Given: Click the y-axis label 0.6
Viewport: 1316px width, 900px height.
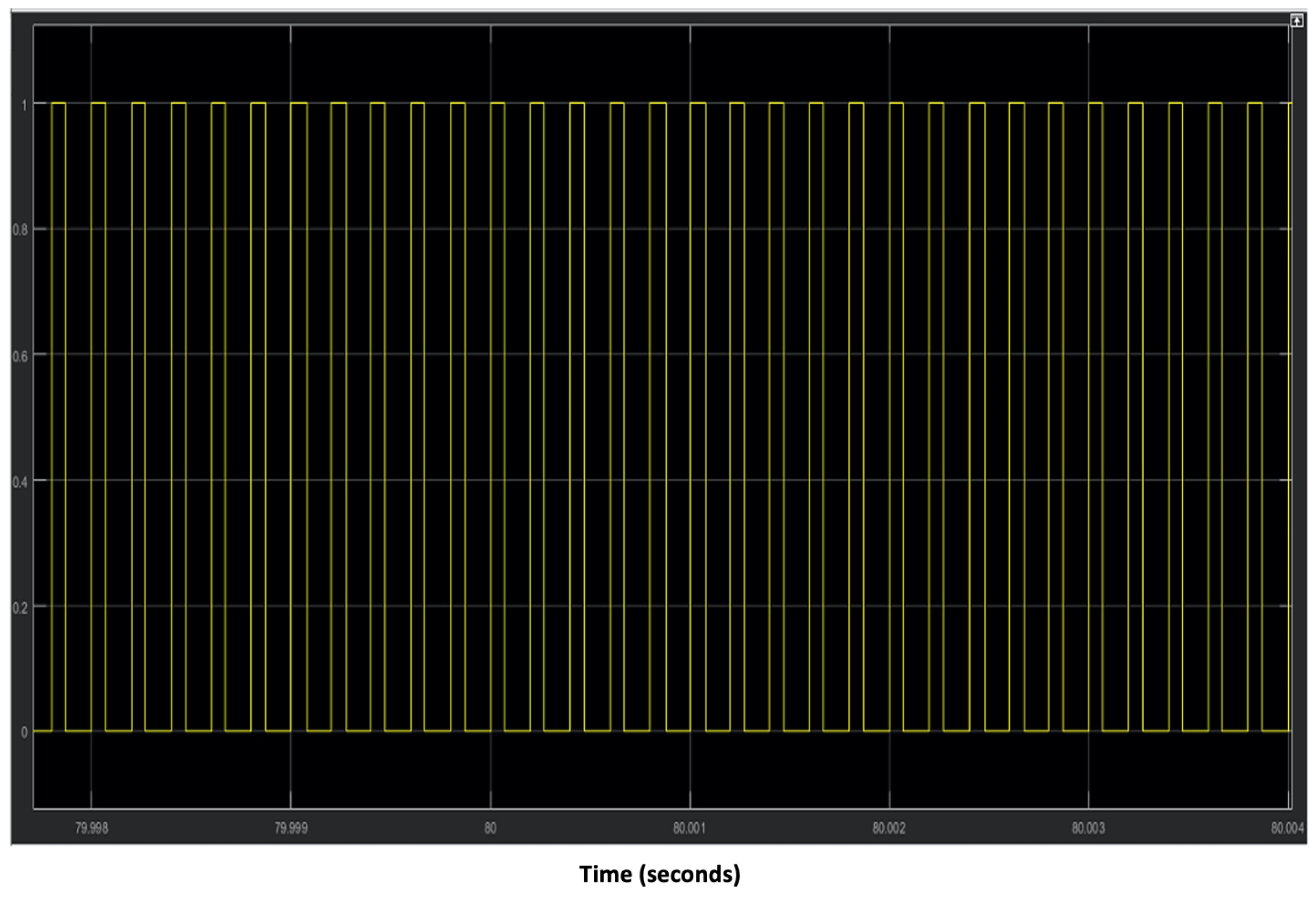Looking at the screenshot, I should click(20, 356).
